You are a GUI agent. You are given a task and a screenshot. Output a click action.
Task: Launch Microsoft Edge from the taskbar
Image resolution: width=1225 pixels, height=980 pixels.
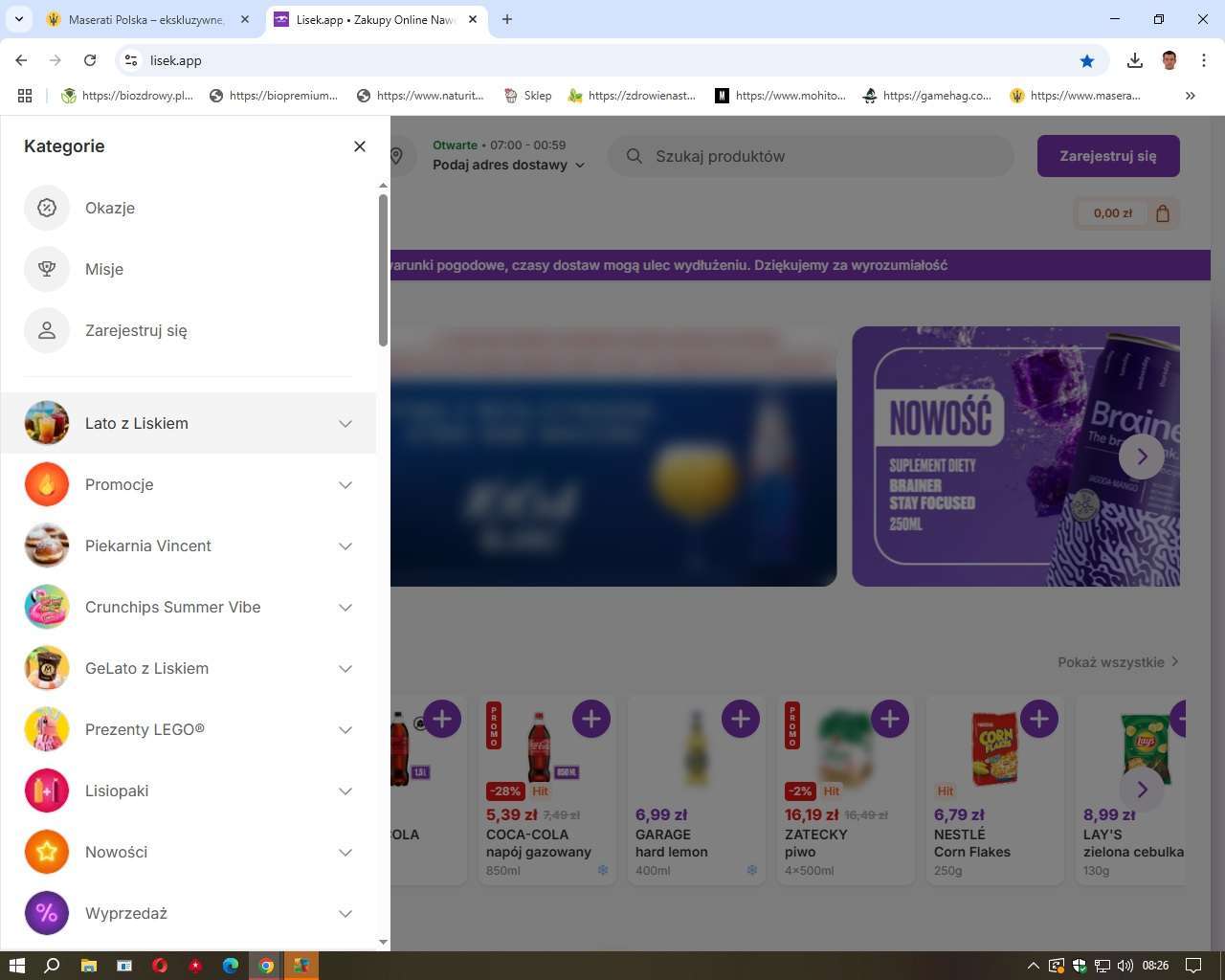(x=231, y=966)
